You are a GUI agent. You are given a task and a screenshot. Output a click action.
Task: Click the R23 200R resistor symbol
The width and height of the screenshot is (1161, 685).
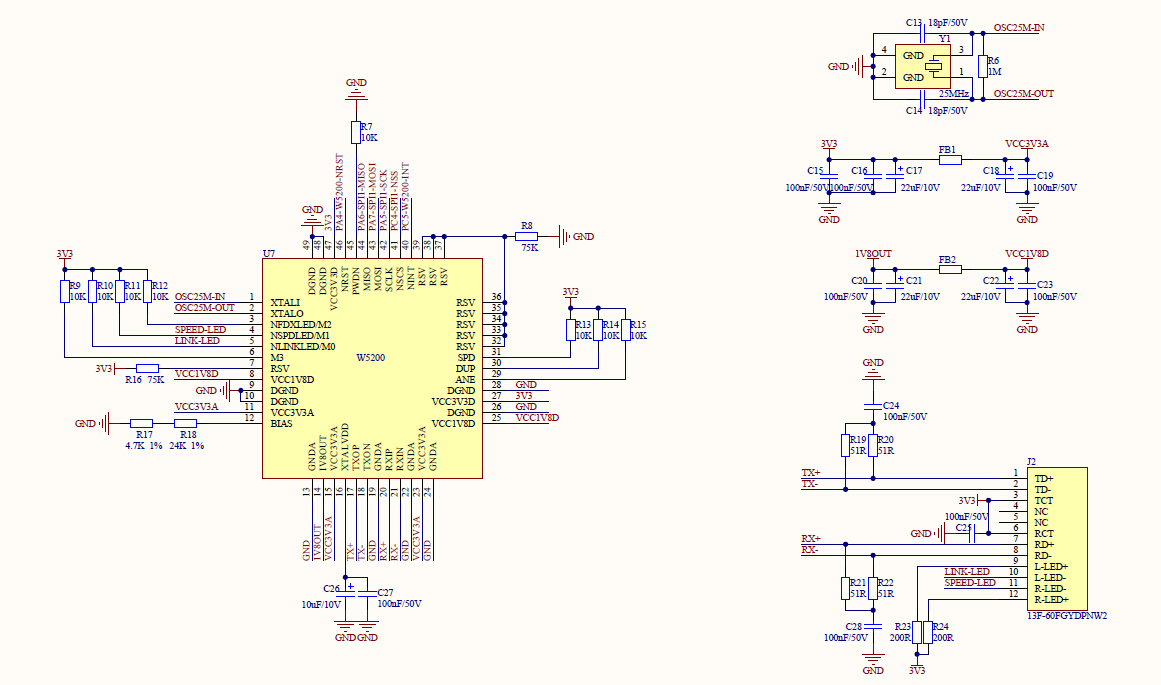[x=917, y=632]
